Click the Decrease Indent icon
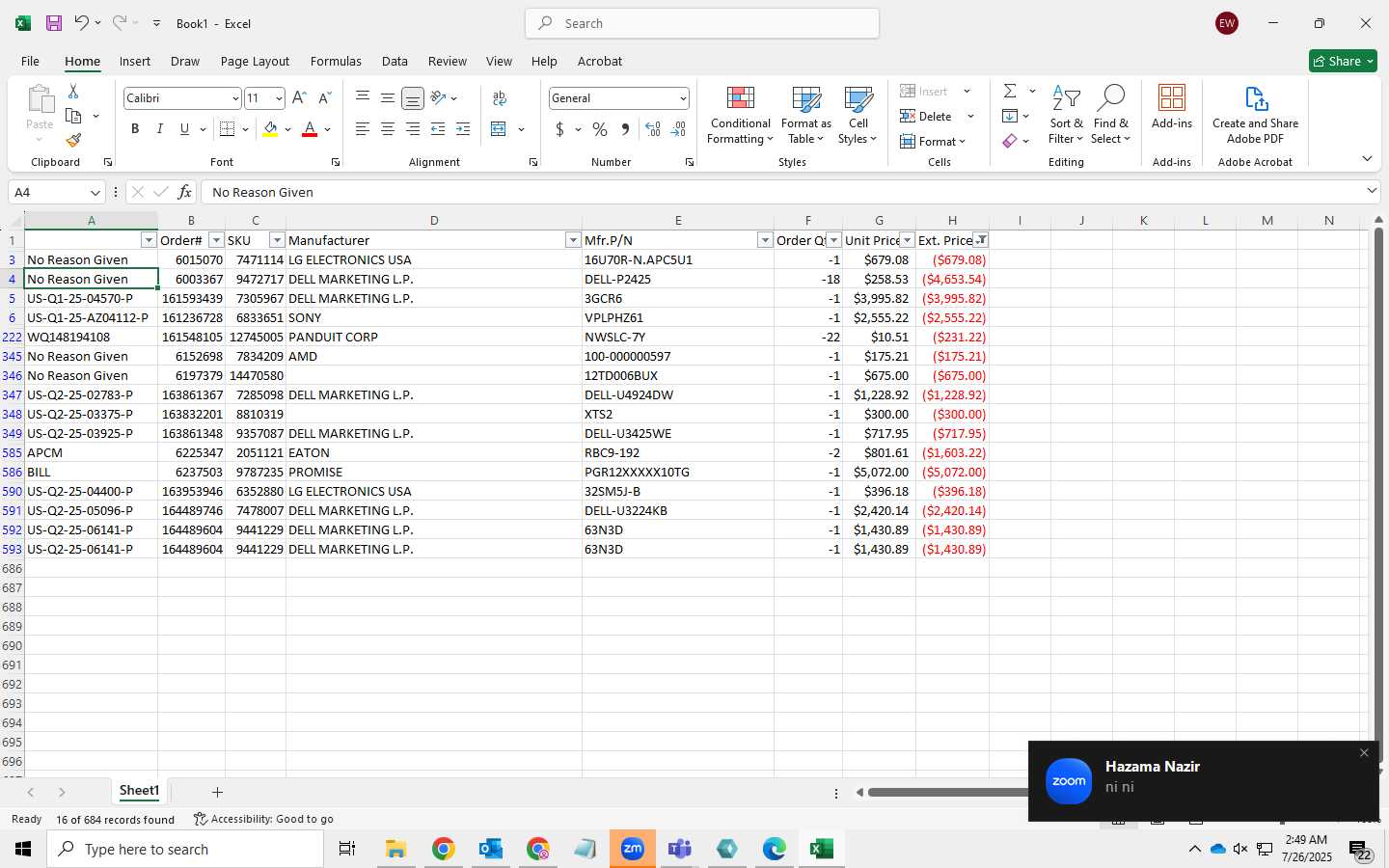 click(x=438, y=129)
